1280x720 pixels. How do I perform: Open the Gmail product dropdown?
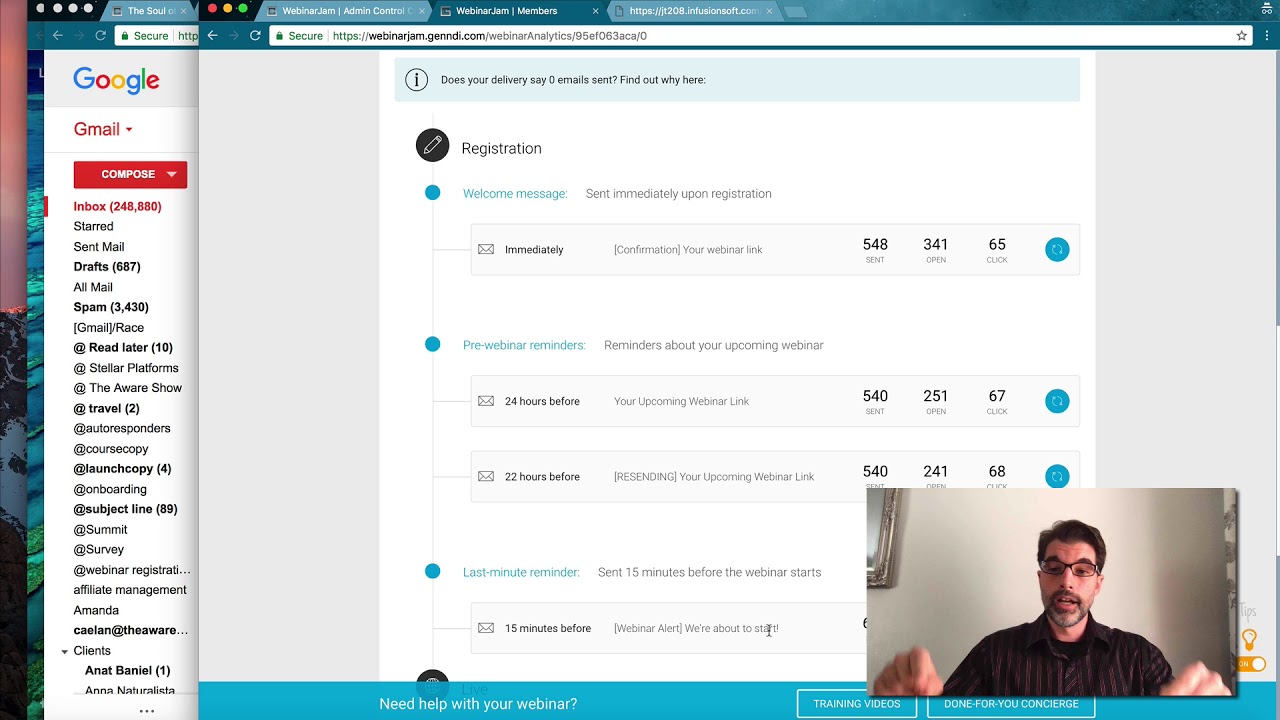(102, 129)
